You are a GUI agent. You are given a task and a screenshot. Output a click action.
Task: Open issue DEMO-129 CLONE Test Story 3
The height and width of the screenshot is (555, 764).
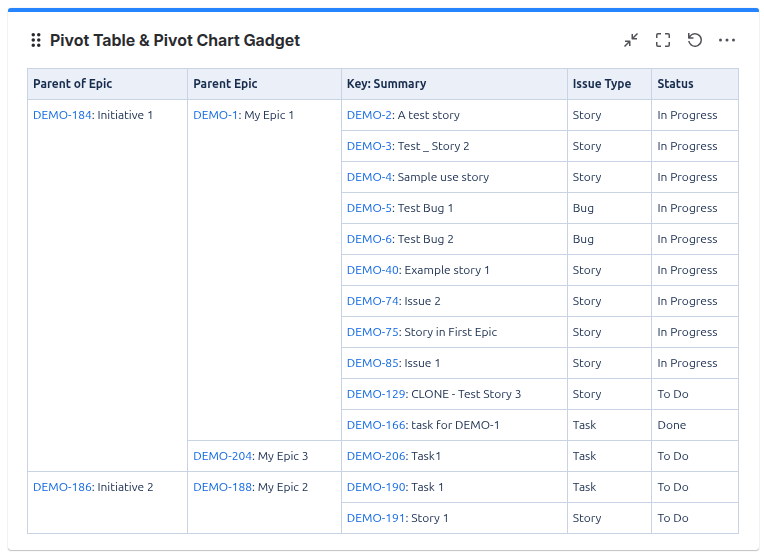click(376, 394)
